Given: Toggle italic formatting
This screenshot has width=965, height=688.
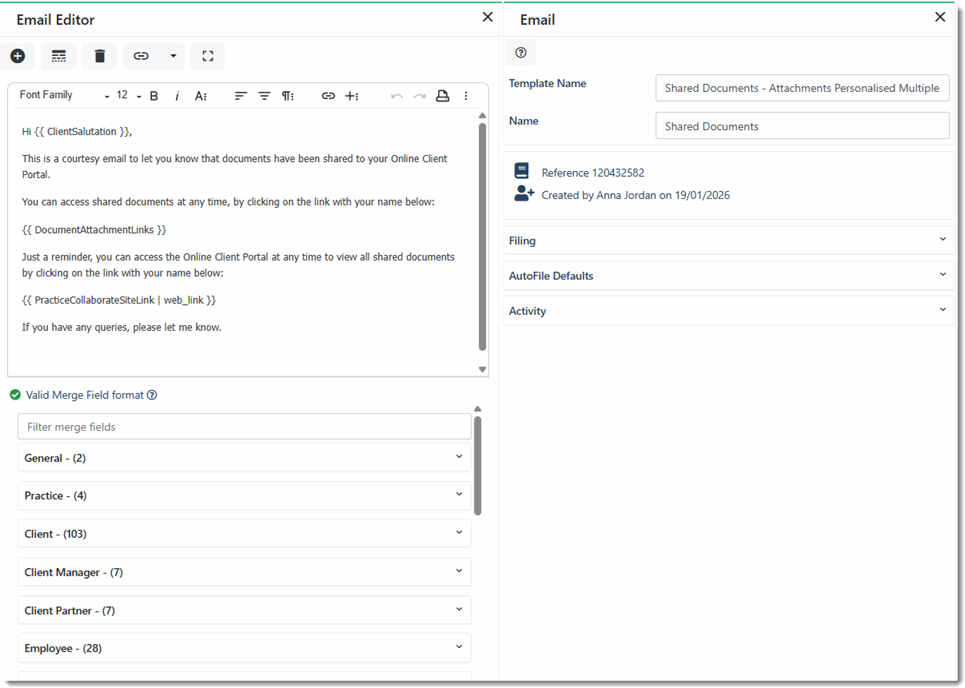Looking at the screenshot, I should tap(177, 96).
